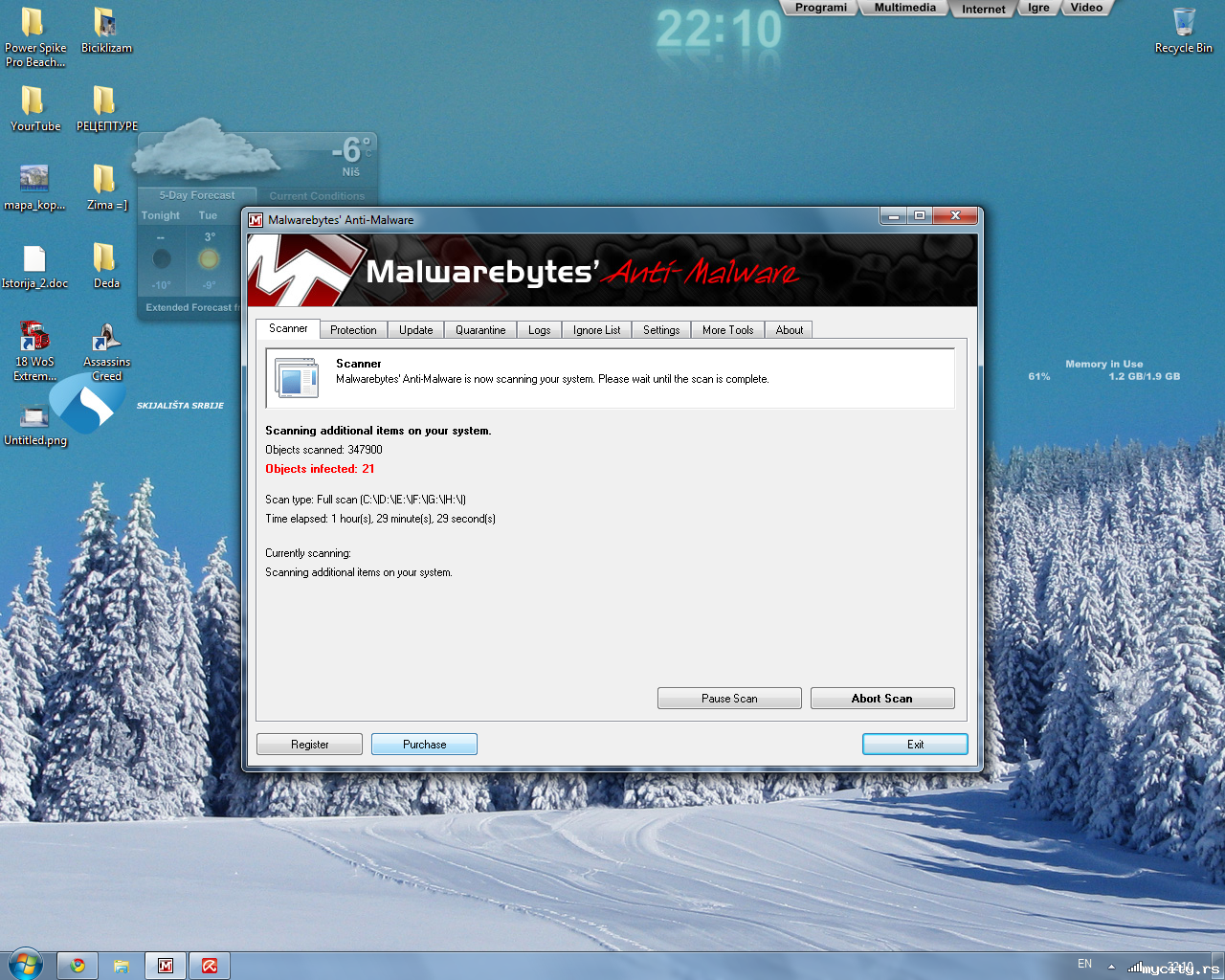Open the Ignore List tab
Viewport: 1225px width, 980px height.
(x=597, y=330)
